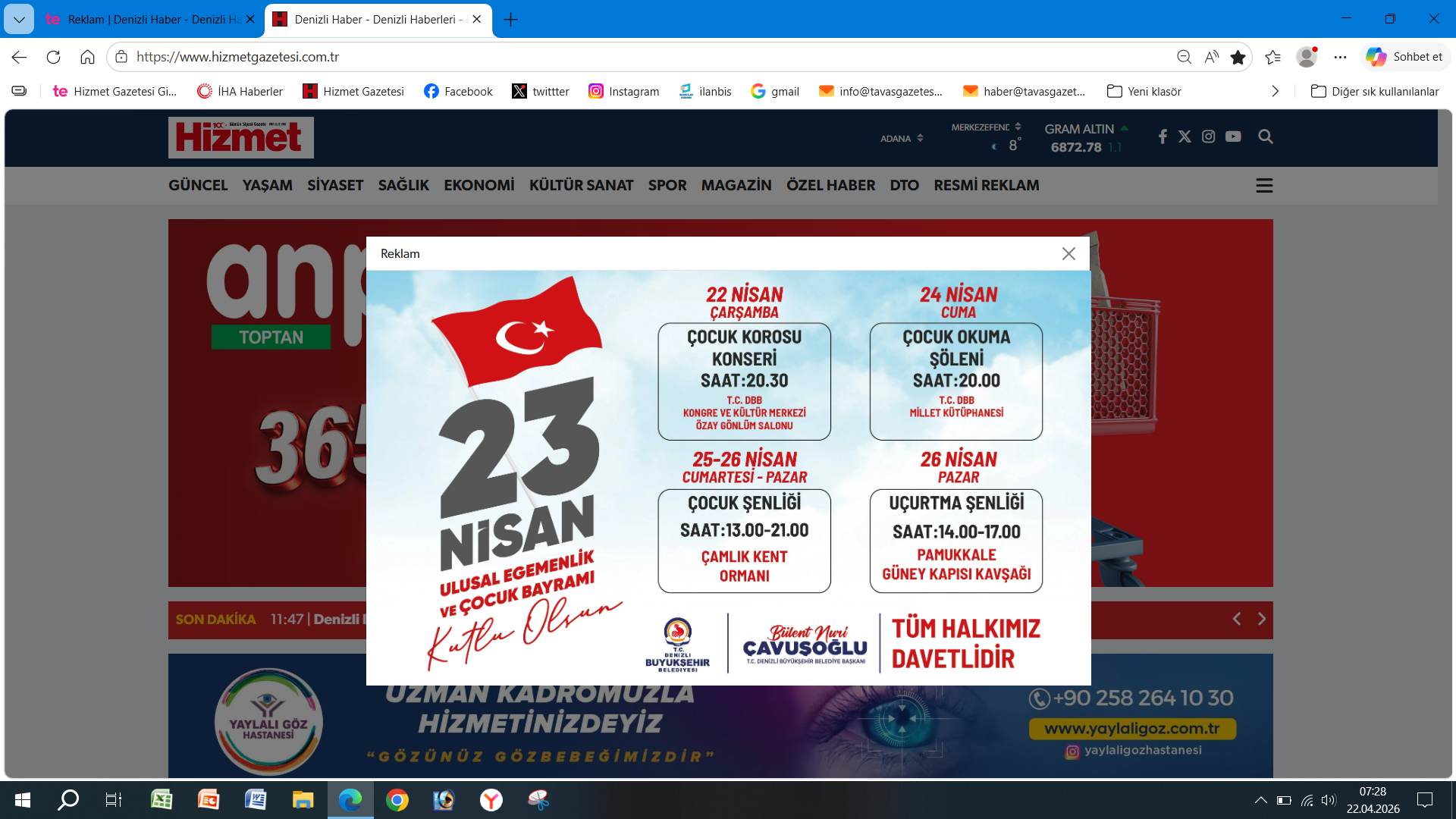Start Read Aloud from the address bar
This screenshot has width=1456, height=819.
[1211, 57]
